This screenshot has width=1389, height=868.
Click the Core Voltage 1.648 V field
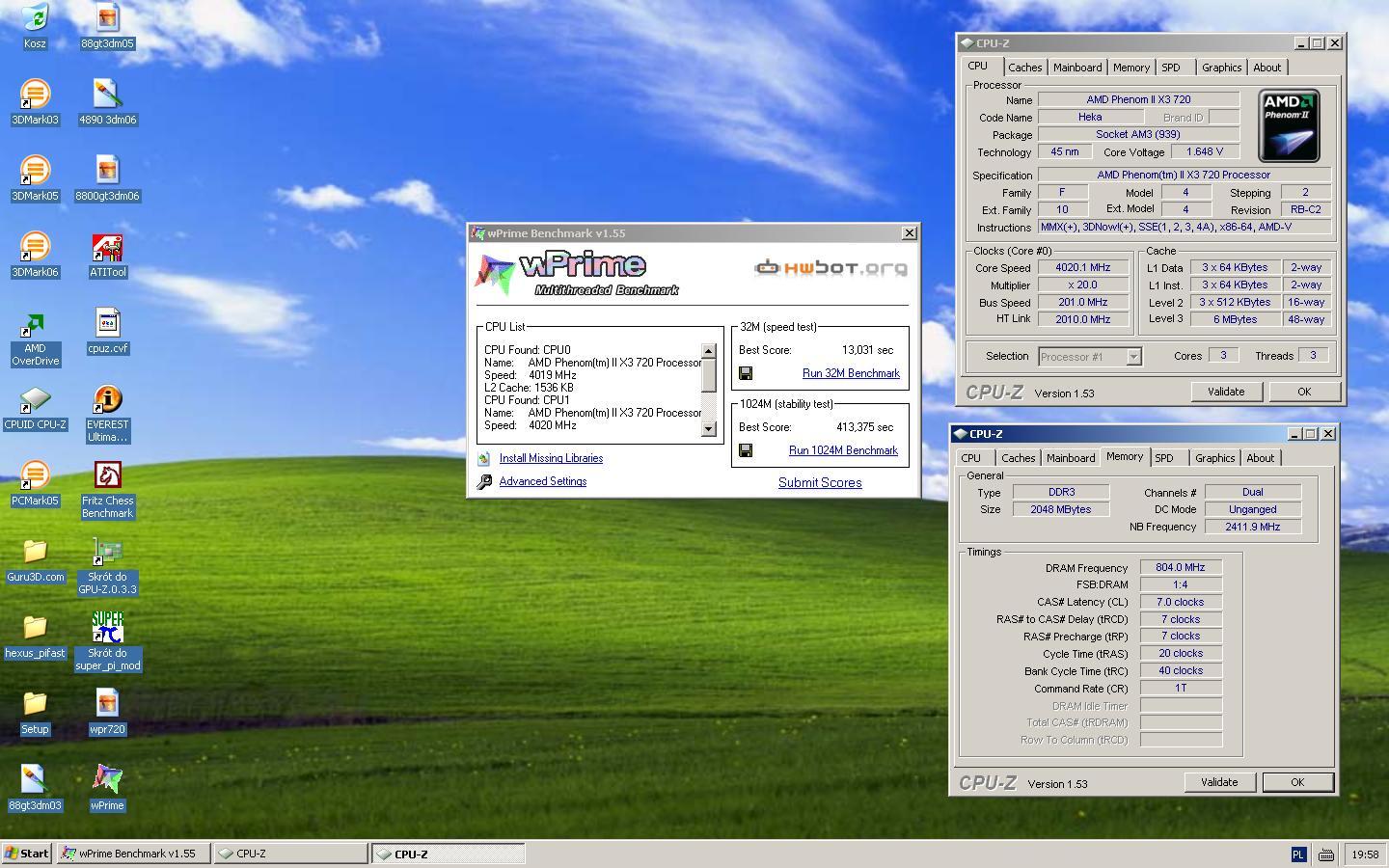[1206, 152]
